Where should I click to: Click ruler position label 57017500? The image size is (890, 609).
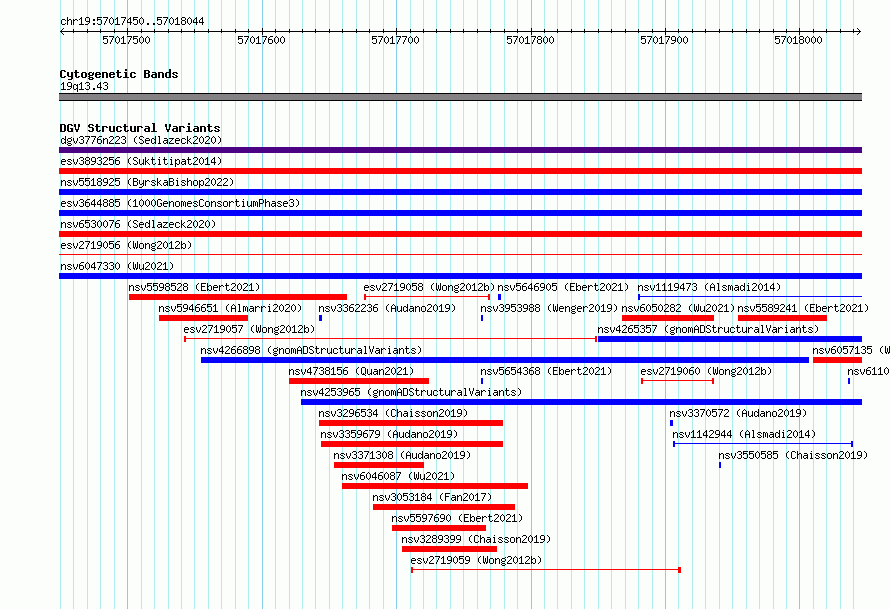tap(126, 40)
